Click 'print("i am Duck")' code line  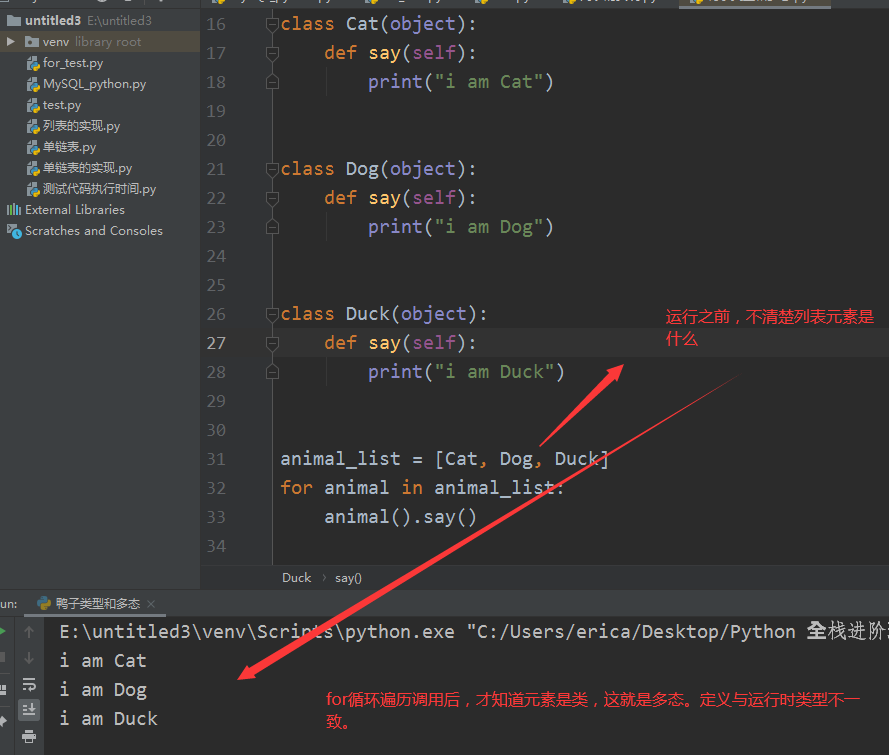pyautogui.click(x=466, y=372)
